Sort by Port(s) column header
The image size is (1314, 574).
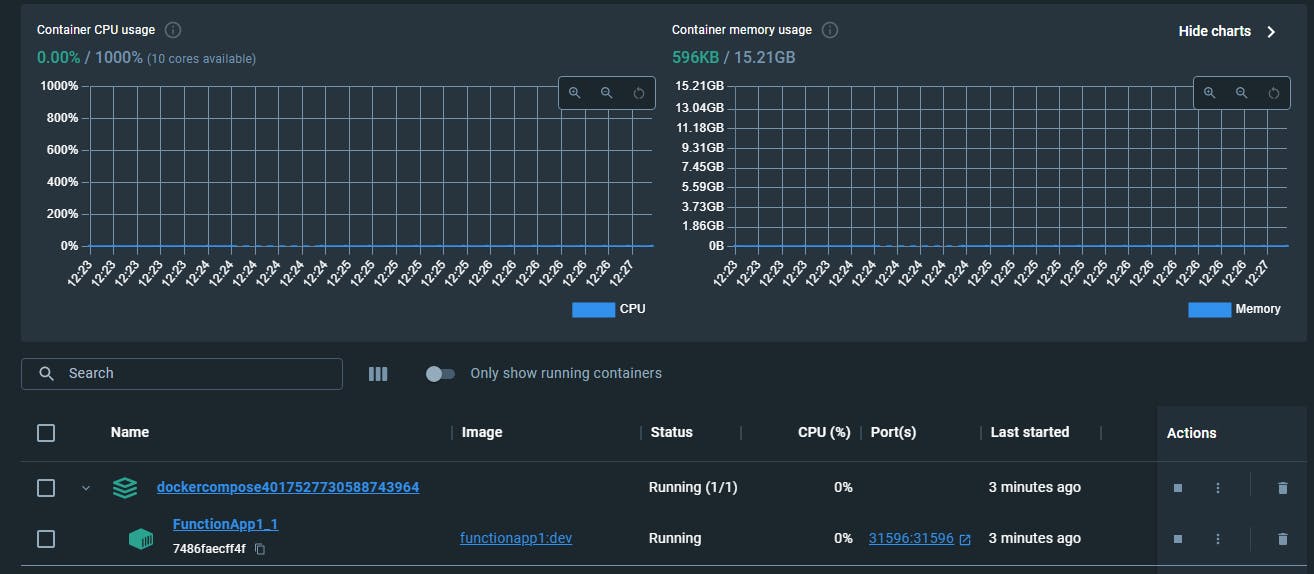893,432
